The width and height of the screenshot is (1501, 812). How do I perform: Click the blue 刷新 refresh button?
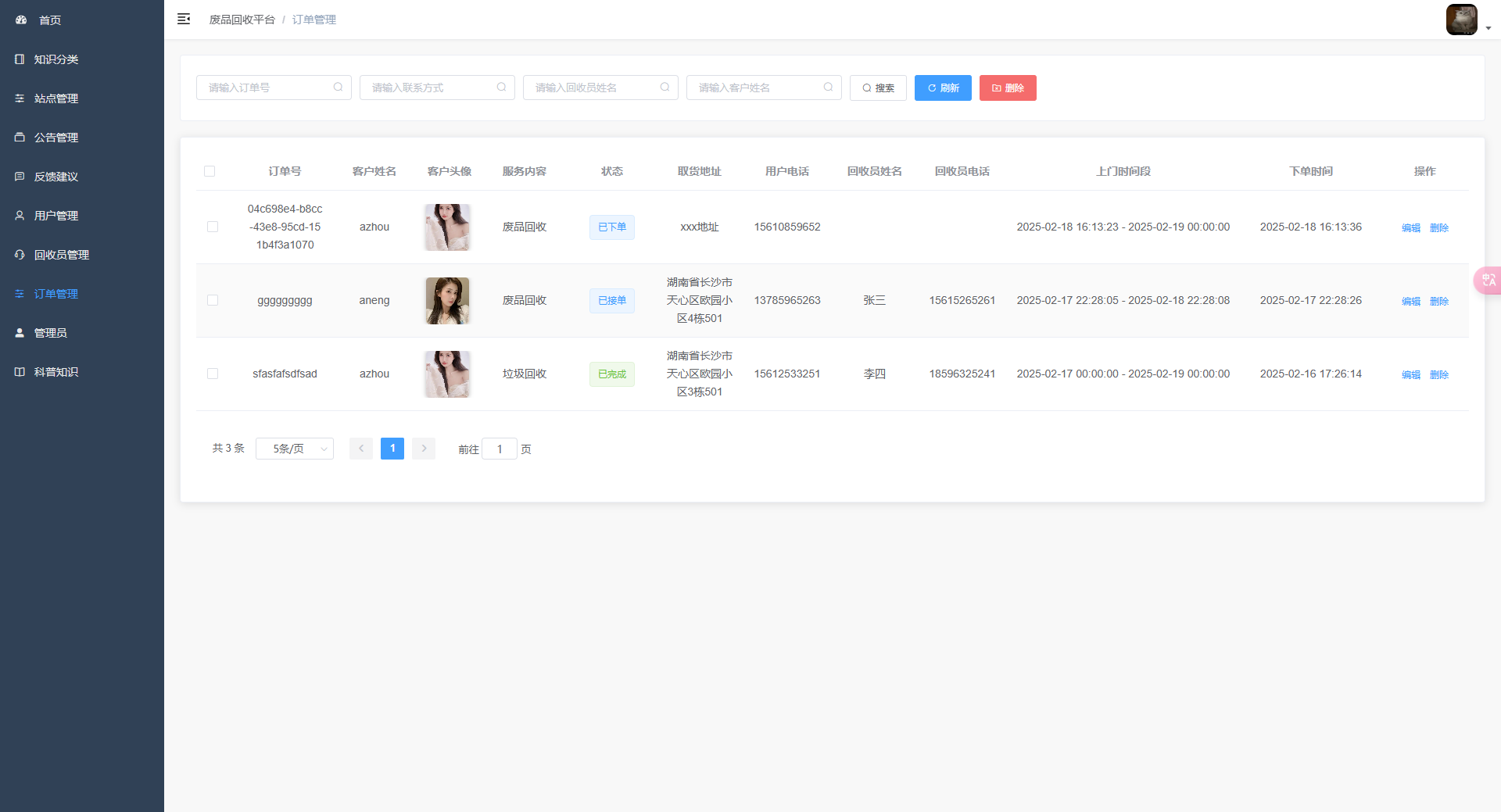943,88
